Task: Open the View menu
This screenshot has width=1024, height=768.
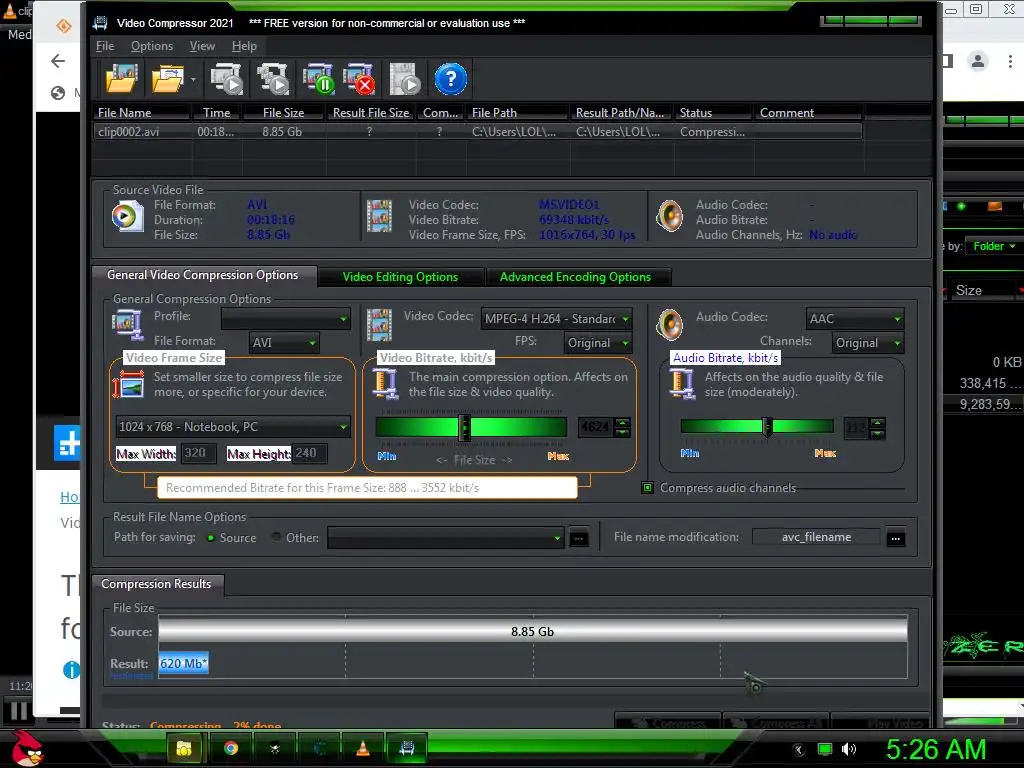Action: point(202,46)
